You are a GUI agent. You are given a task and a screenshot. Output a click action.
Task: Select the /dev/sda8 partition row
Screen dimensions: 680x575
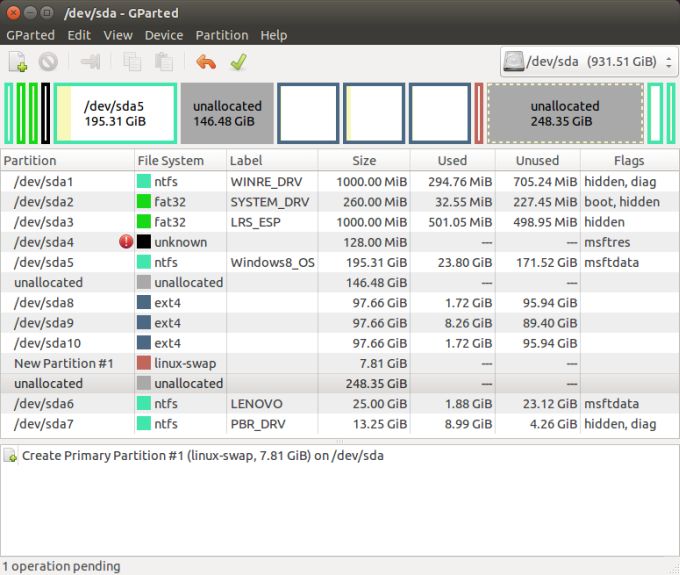(340, 302)
